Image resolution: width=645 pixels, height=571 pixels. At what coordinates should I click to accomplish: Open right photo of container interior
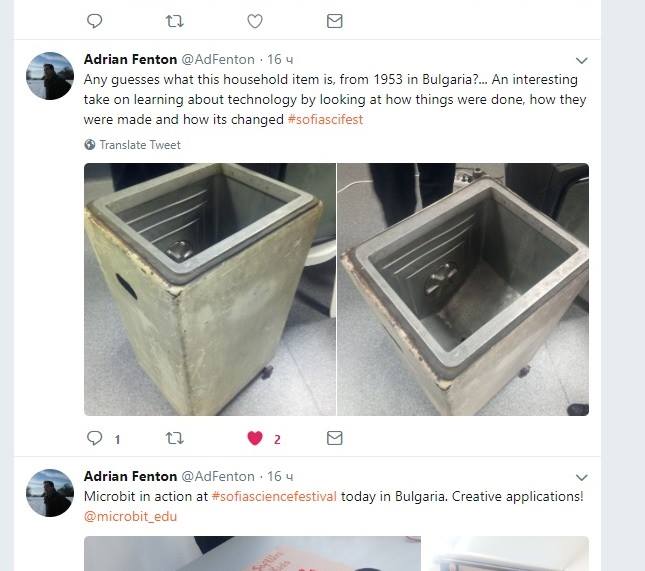[463, 289]
